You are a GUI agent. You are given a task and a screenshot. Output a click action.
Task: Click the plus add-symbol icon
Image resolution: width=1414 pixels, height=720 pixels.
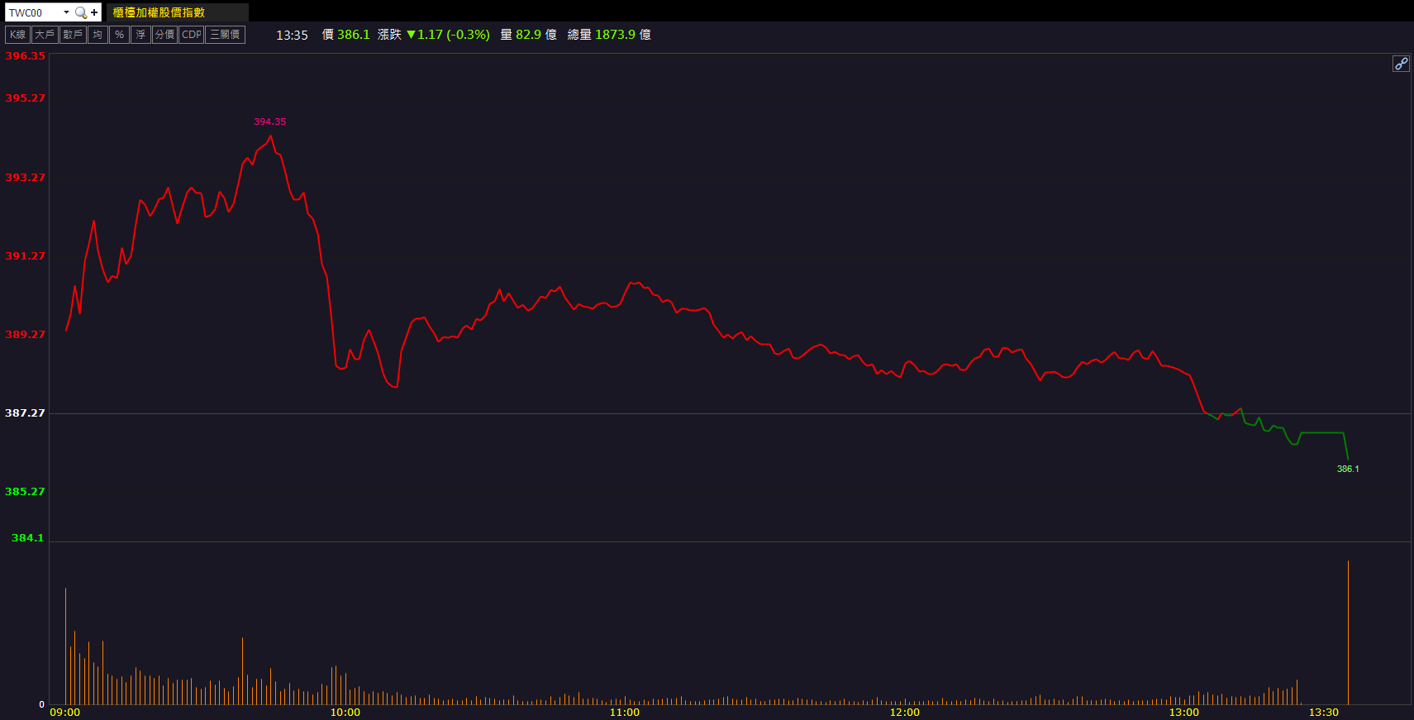(94, 13)
